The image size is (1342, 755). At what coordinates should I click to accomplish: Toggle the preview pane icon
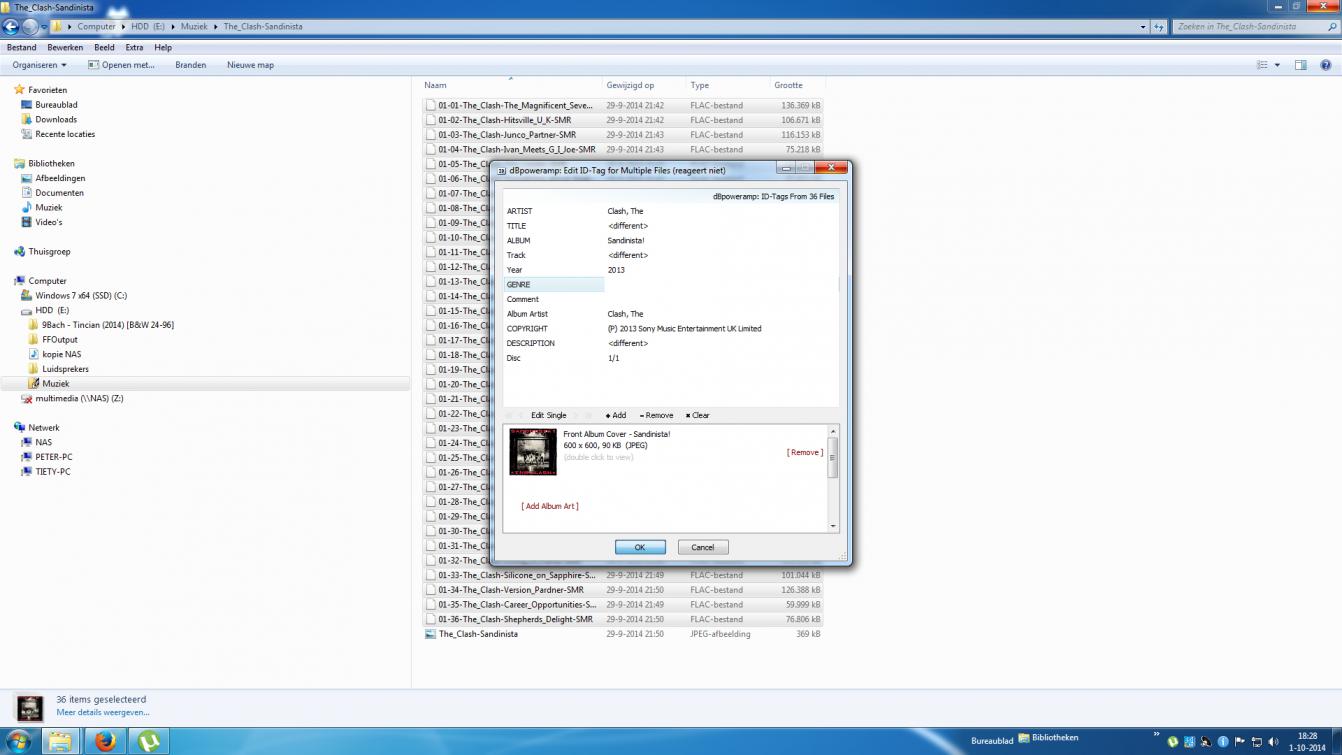[1300, 65]
